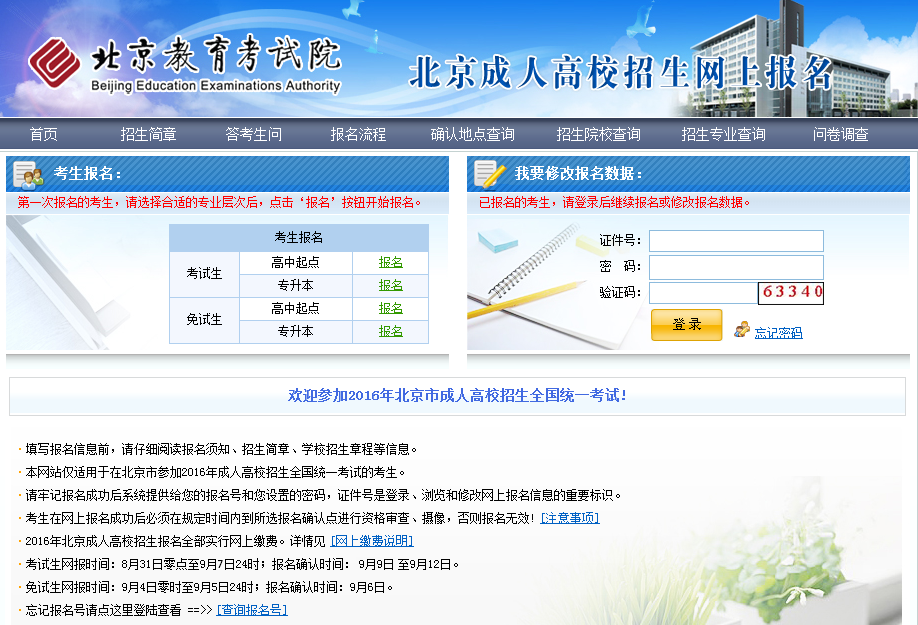Open 招生专业查询 menu item

[x=723, y=134]
